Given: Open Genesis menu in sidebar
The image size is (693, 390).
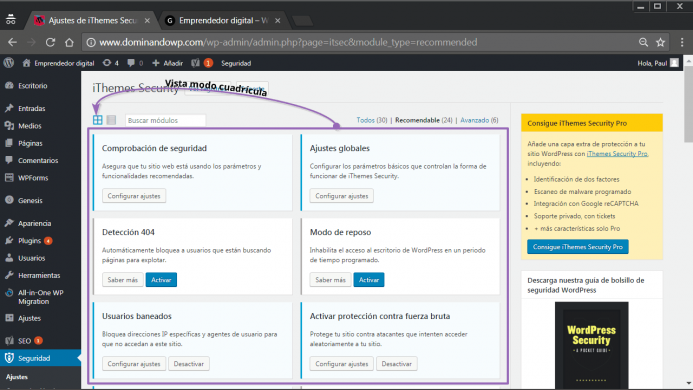Looking at the screenshot, I should (x=30, y=200).
